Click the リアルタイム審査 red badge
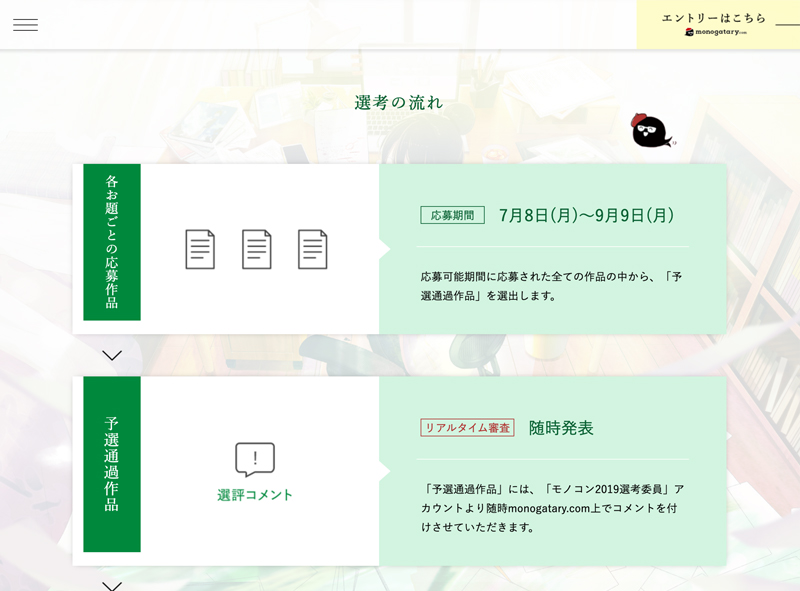 [x=467, y=428]
